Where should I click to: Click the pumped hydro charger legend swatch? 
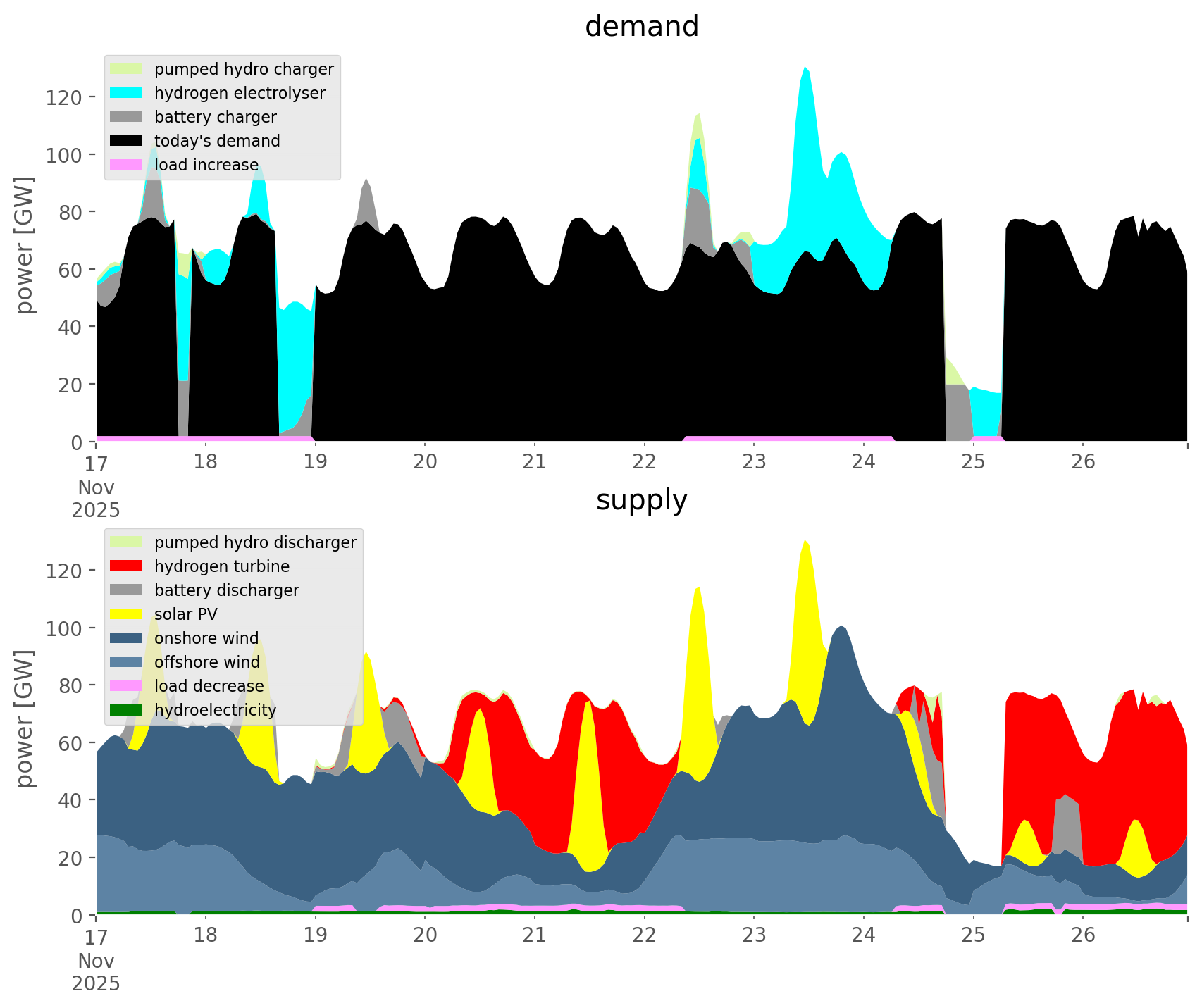(126, 69)
